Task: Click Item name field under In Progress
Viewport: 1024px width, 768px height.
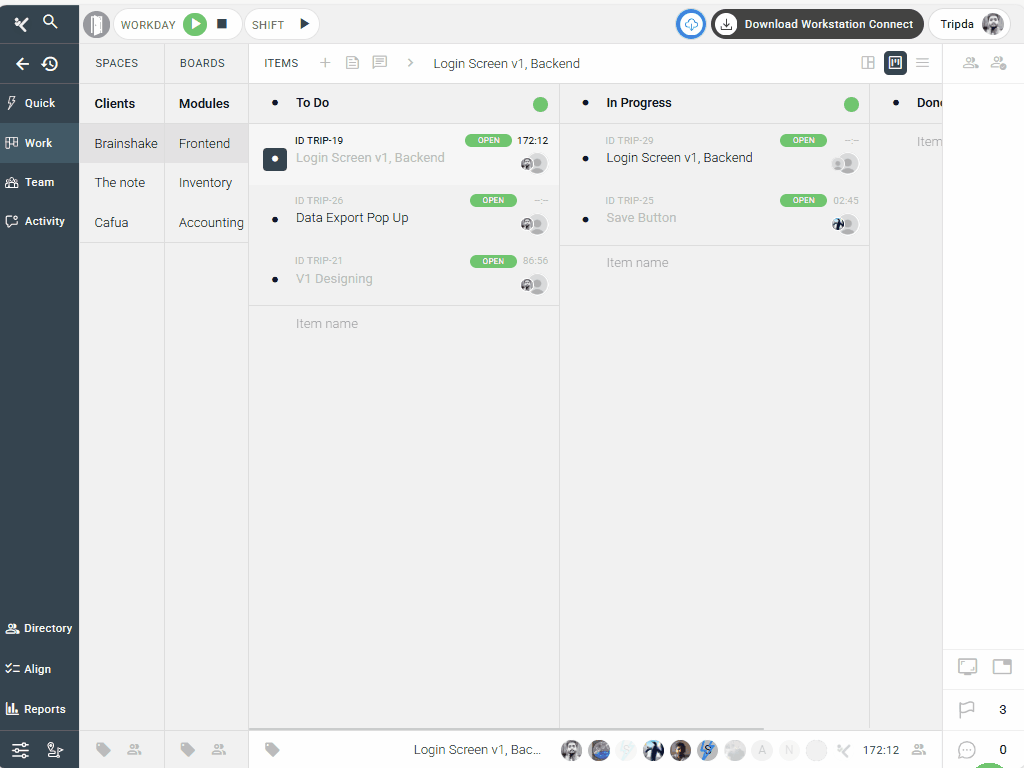Action: tap(637, 263)
